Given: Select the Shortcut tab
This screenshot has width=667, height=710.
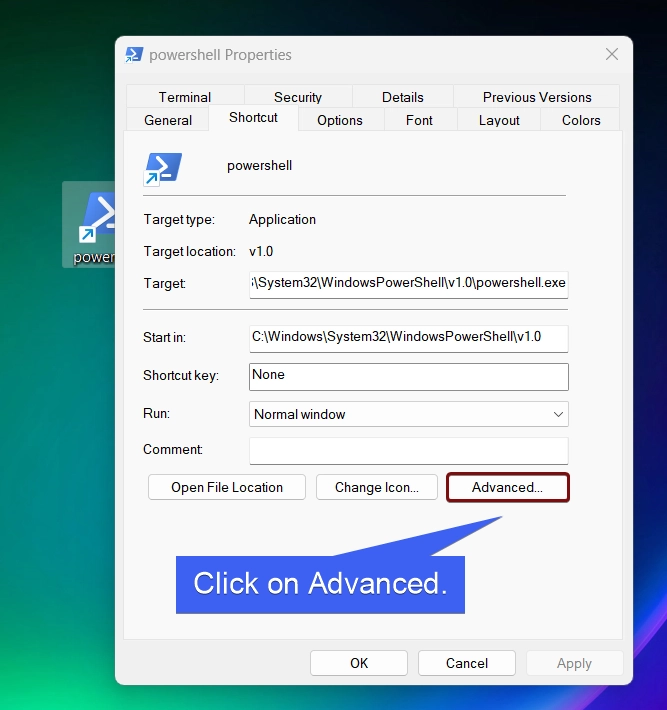Looking at the screenshot, I should click(253, 117).
